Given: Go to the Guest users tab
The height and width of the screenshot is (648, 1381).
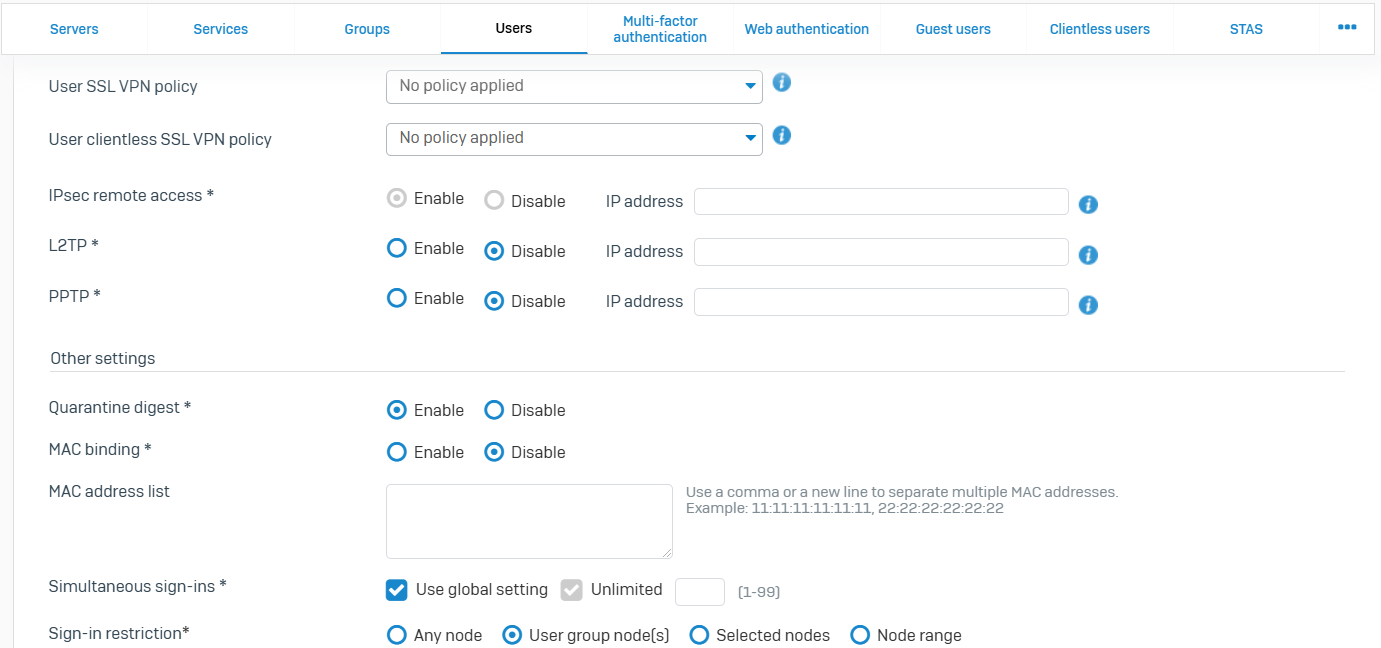Looking at the screenshot, I should pyautogui.click(x=953, y=29).
